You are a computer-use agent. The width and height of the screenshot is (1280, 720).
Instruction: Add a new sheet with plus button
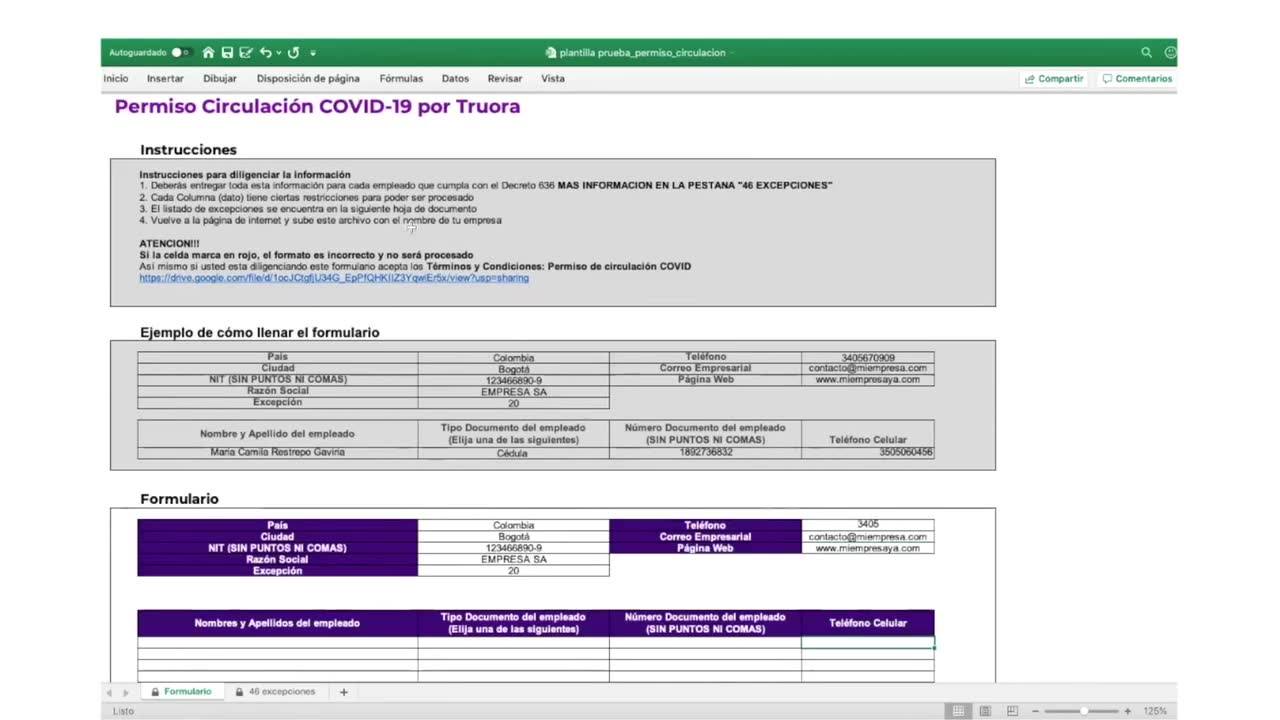pos(343,692)
